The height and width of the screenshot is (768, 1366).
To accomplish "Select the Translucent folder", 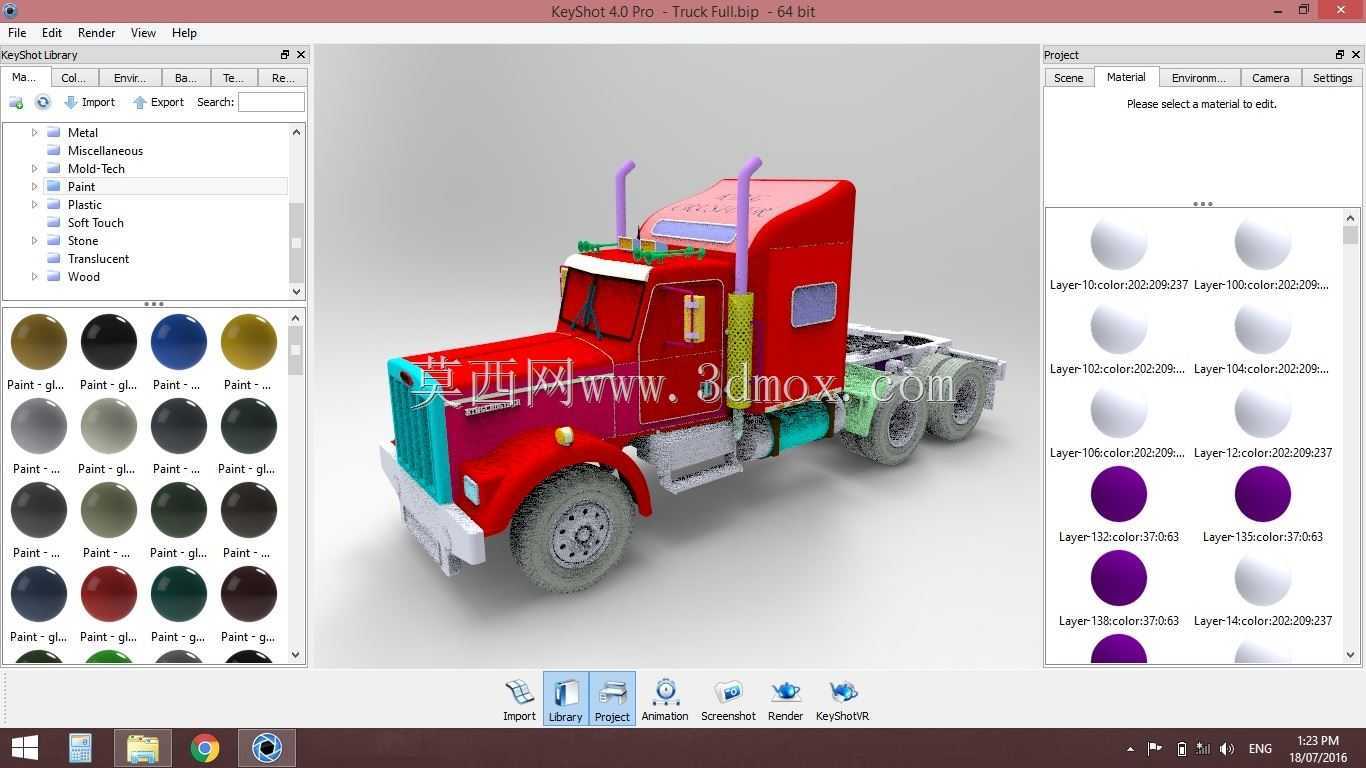I will click(x=98, y=258).
